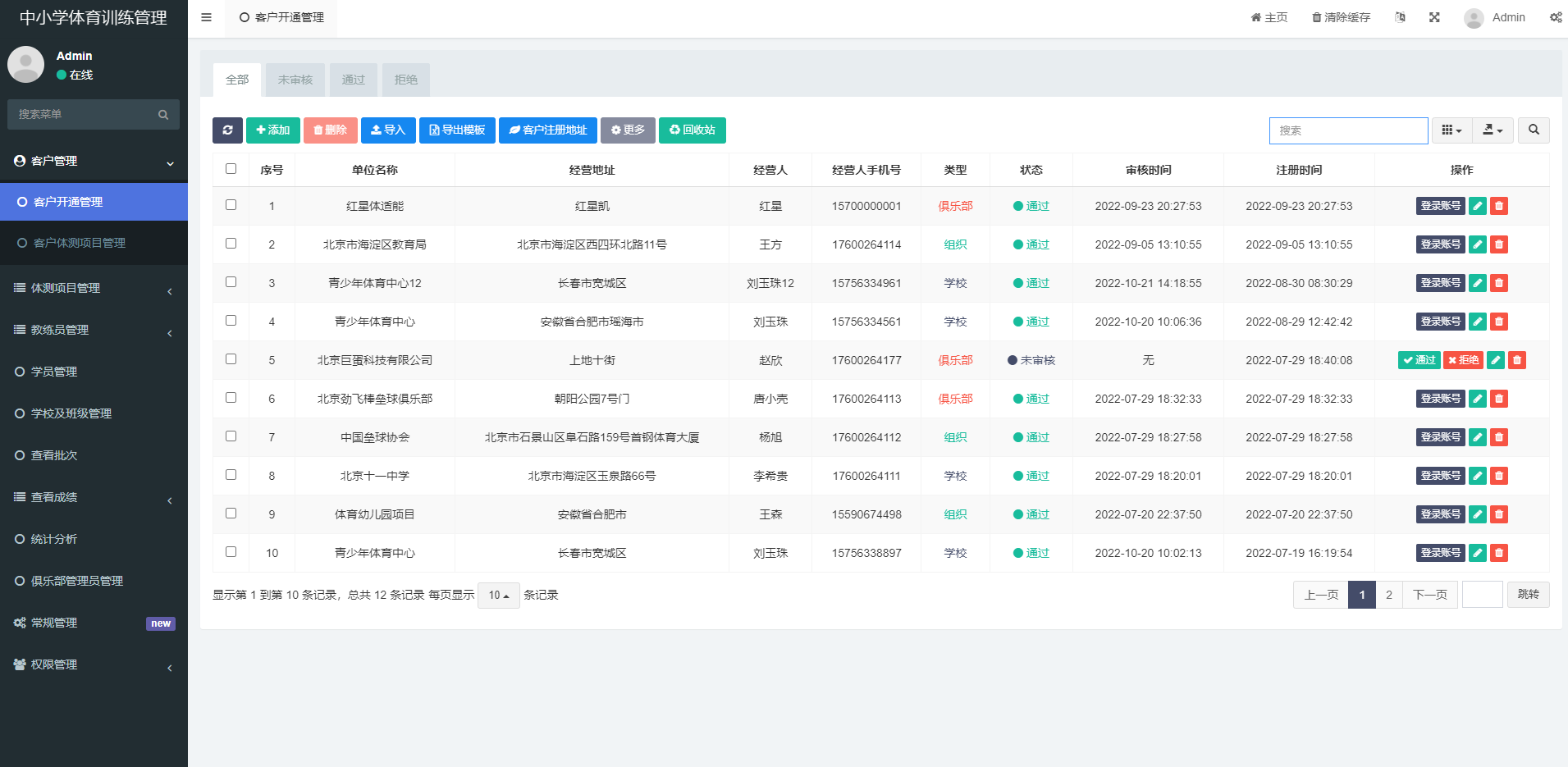Click the red trash icon for 中国垒球协会
Viewport: 1568px width, 767px height.
pos(1498,437)
